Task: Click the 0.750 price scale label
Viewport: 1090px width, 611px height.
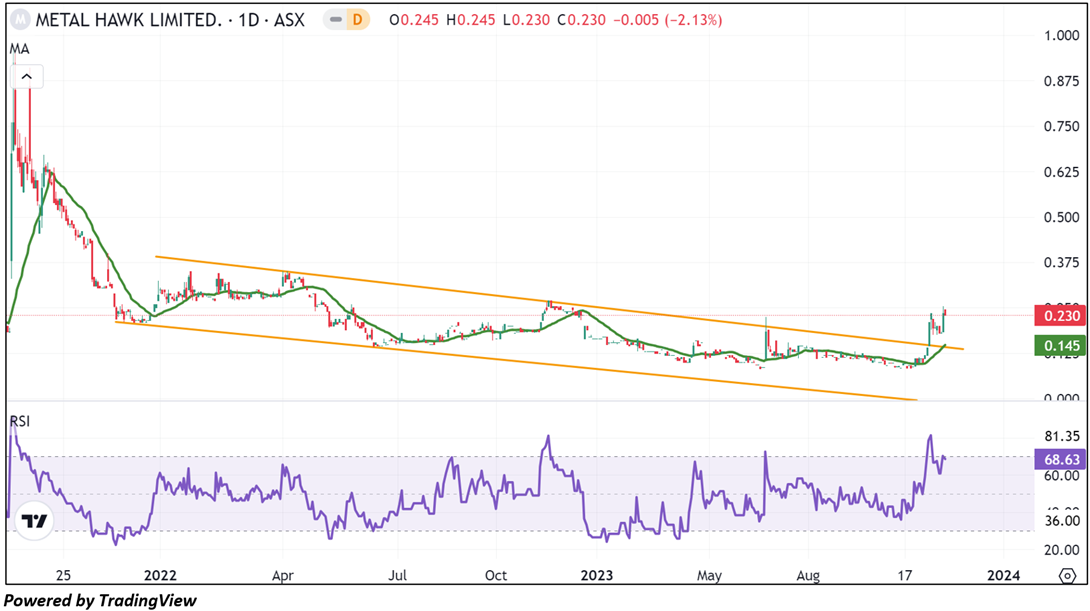Action: click(x=1061, y=127)
